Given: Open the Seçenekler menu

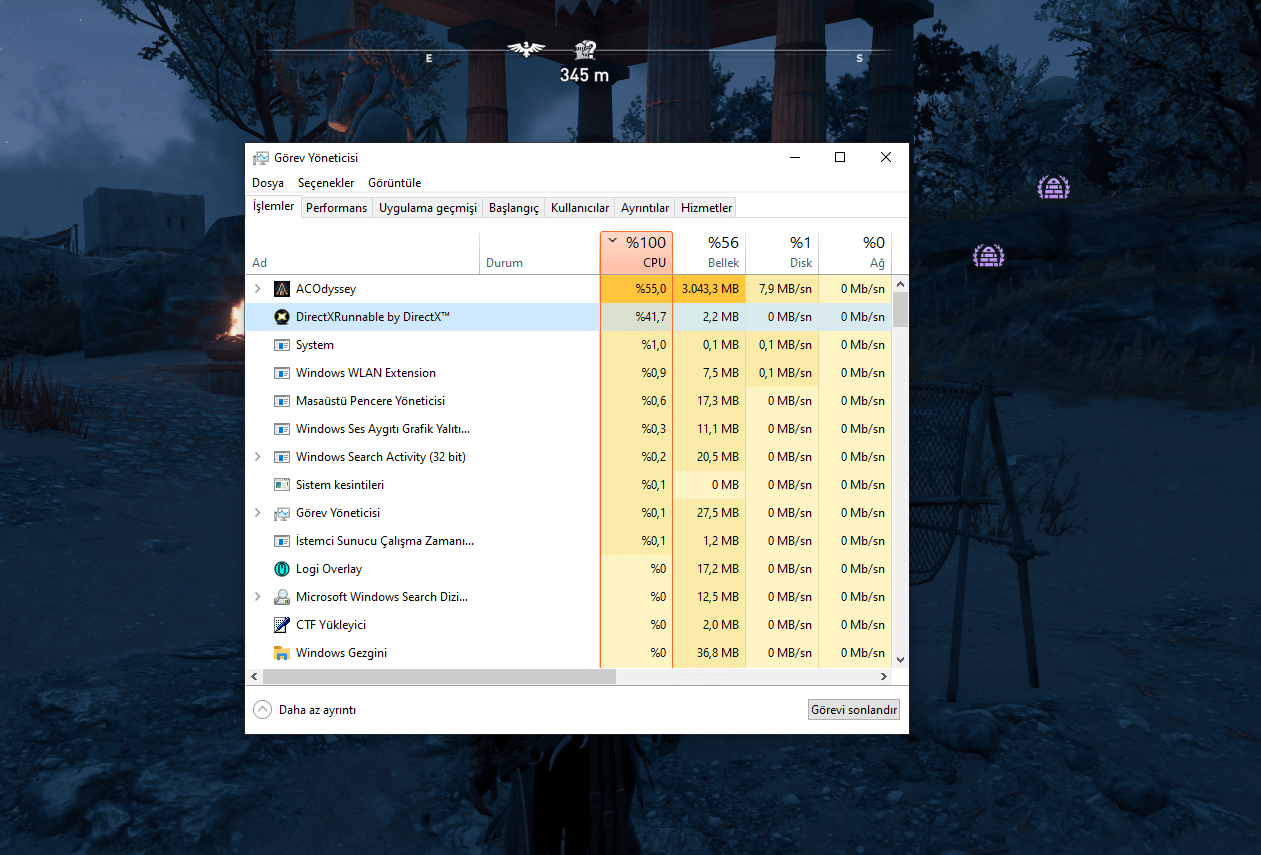Looking at the screenshot, I should tap(326, 183).
